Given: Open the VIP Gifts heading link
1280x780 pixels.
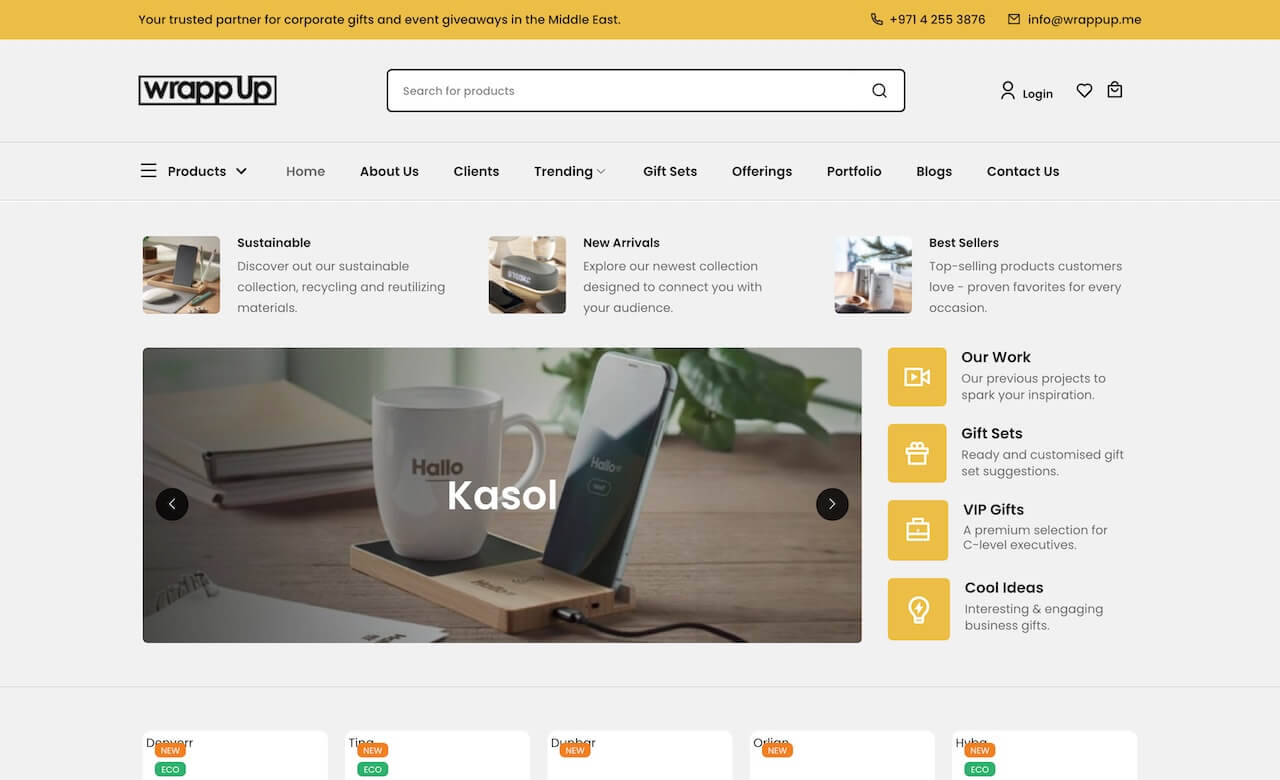Looking at the screenshot, I should (x=994, y=509).
